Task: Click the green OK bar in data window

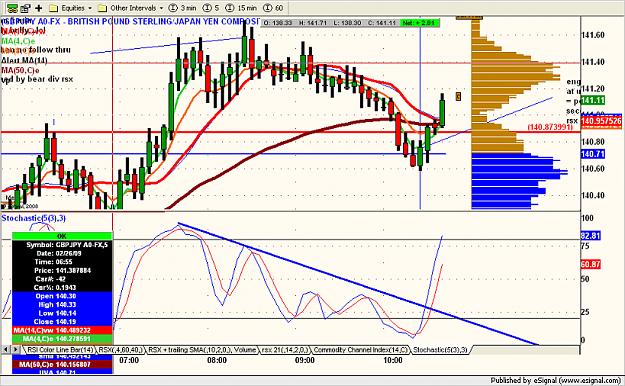Action: click(x=62, y=236)
